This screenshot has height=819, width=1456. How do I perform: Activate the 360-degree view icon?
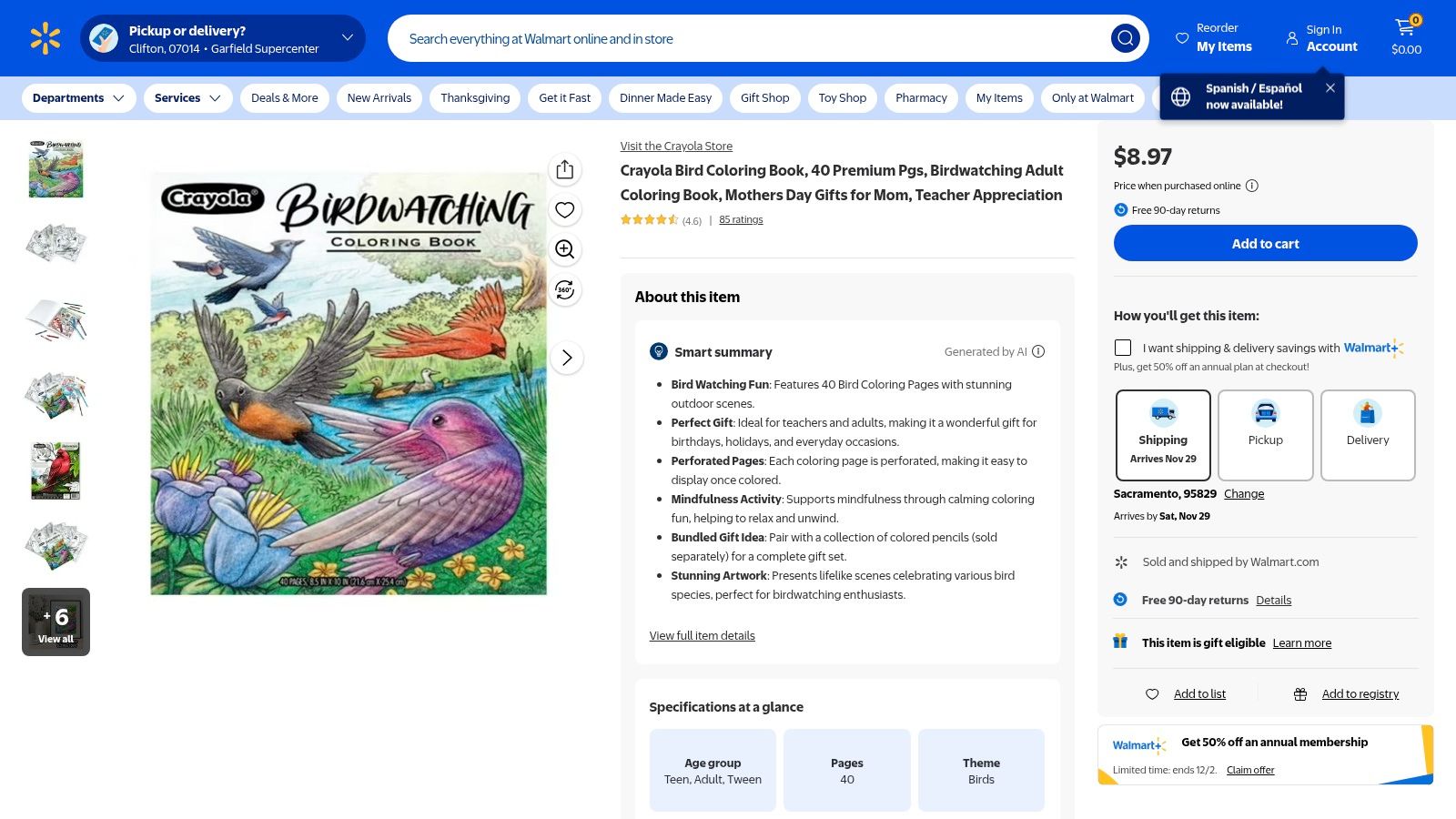pyautogui.click(x=564, y=290)
